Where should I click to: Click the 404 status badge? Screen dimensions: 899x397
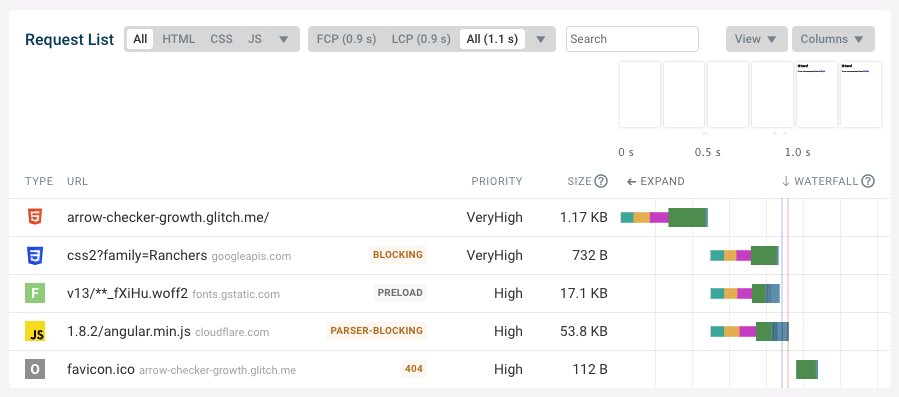(x=414, y=368)
